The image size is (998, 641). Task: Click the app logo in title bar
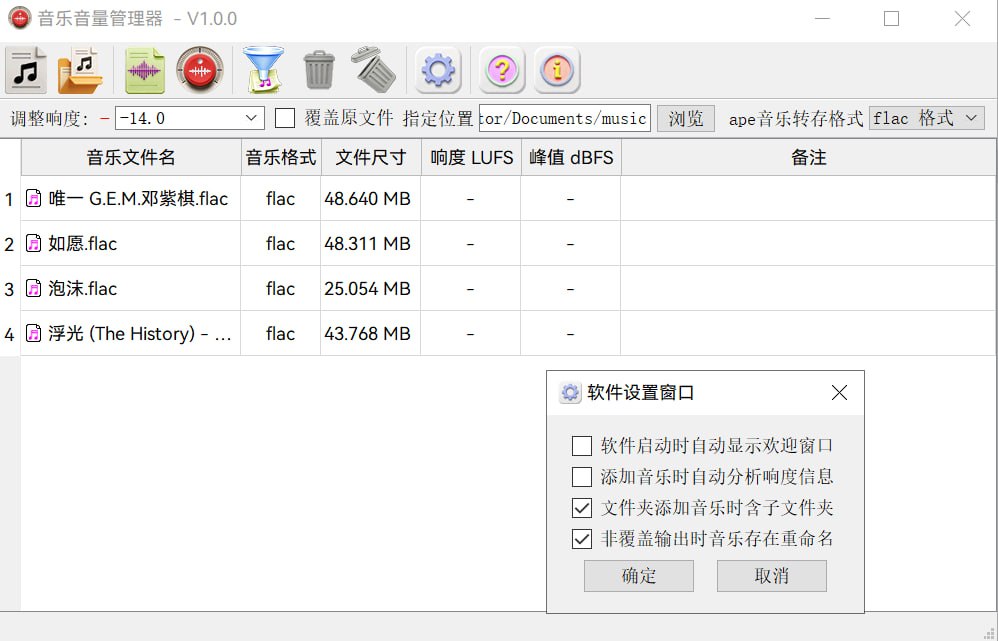(x=20, y=18)
